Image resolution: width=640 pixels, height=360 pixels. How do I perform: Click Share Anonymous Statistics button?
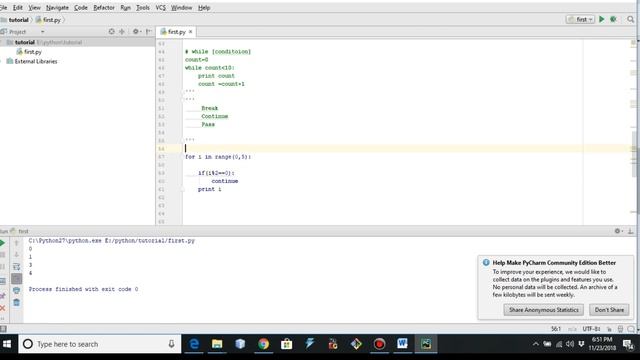tap(543, 310)
